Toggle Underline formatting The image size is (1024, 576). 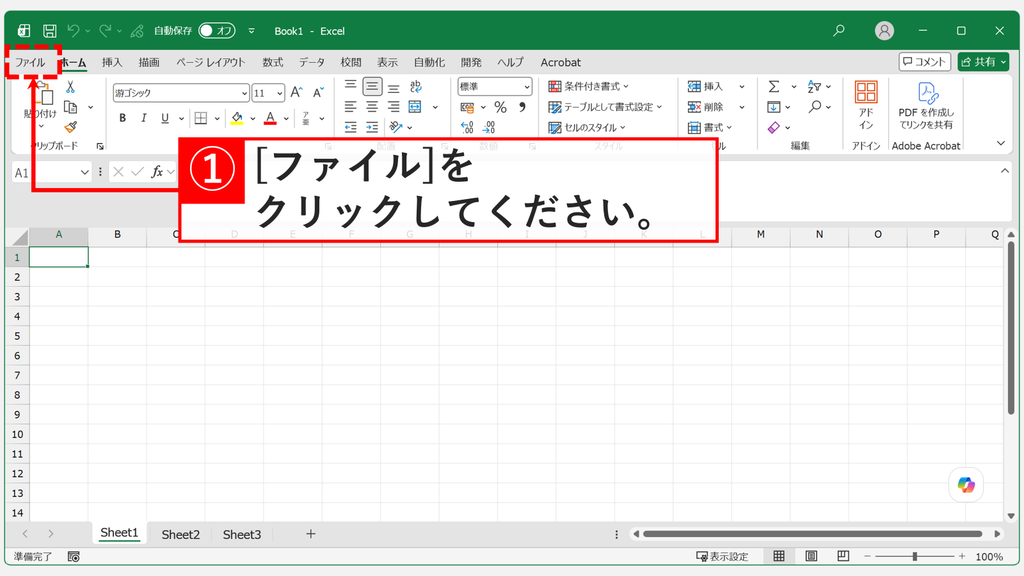[165, 118]
